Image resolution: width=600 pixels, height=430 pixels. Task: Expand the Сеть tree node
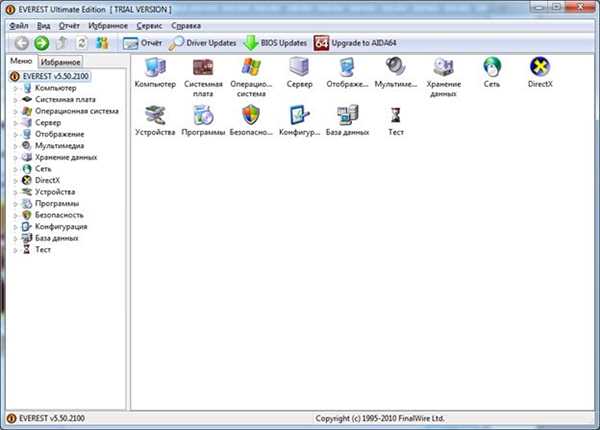[16, 169]
